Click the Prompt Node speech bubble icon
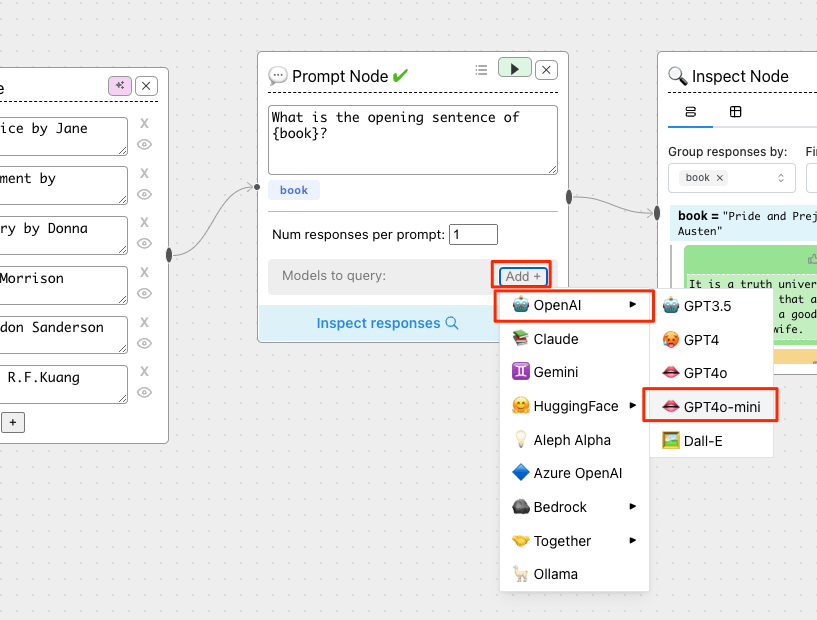Viewport: 817px width, 620px height. [278, 76]
